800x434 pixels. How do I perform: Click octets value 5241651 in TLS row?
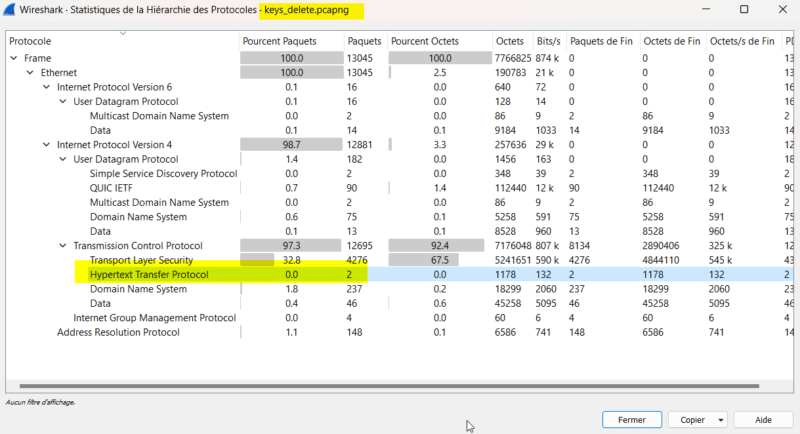pyautogui.click(x=513, y=260)
